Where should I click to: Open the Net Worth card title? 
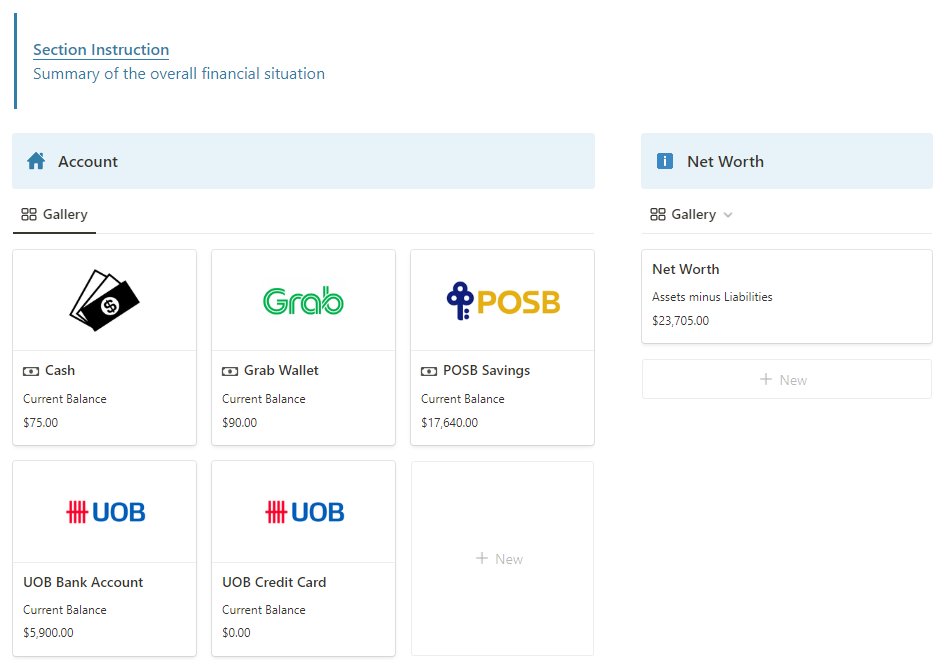coord(686,269)
